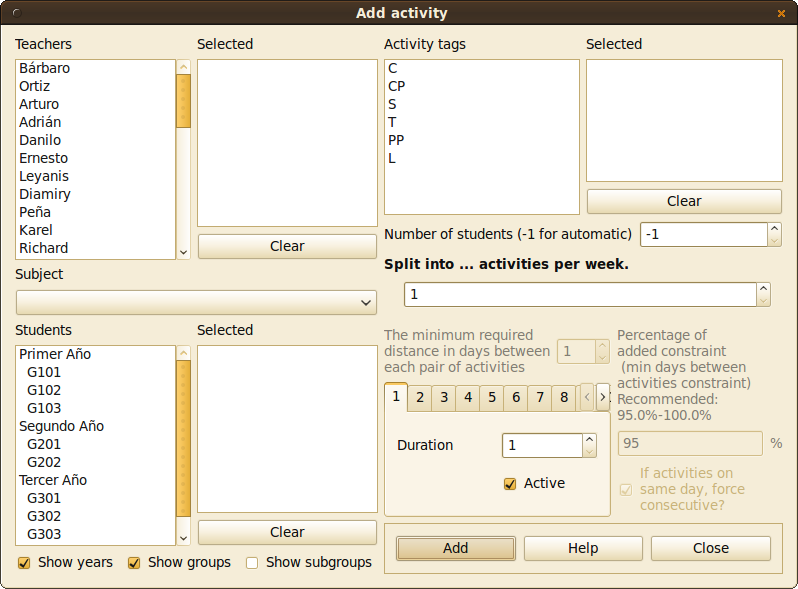Click the Add button
Image resolution: width=798 pixels, height=589 pixels.
pyautogui.click(x=455, y=548)
